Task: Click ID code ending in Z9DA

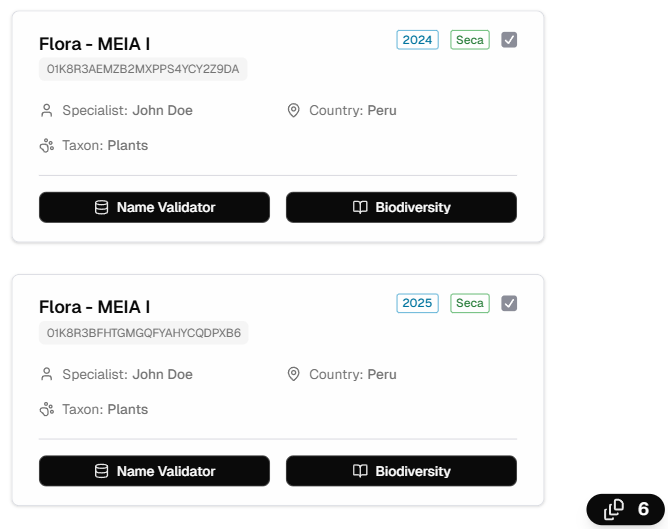Action: (143, 69)
